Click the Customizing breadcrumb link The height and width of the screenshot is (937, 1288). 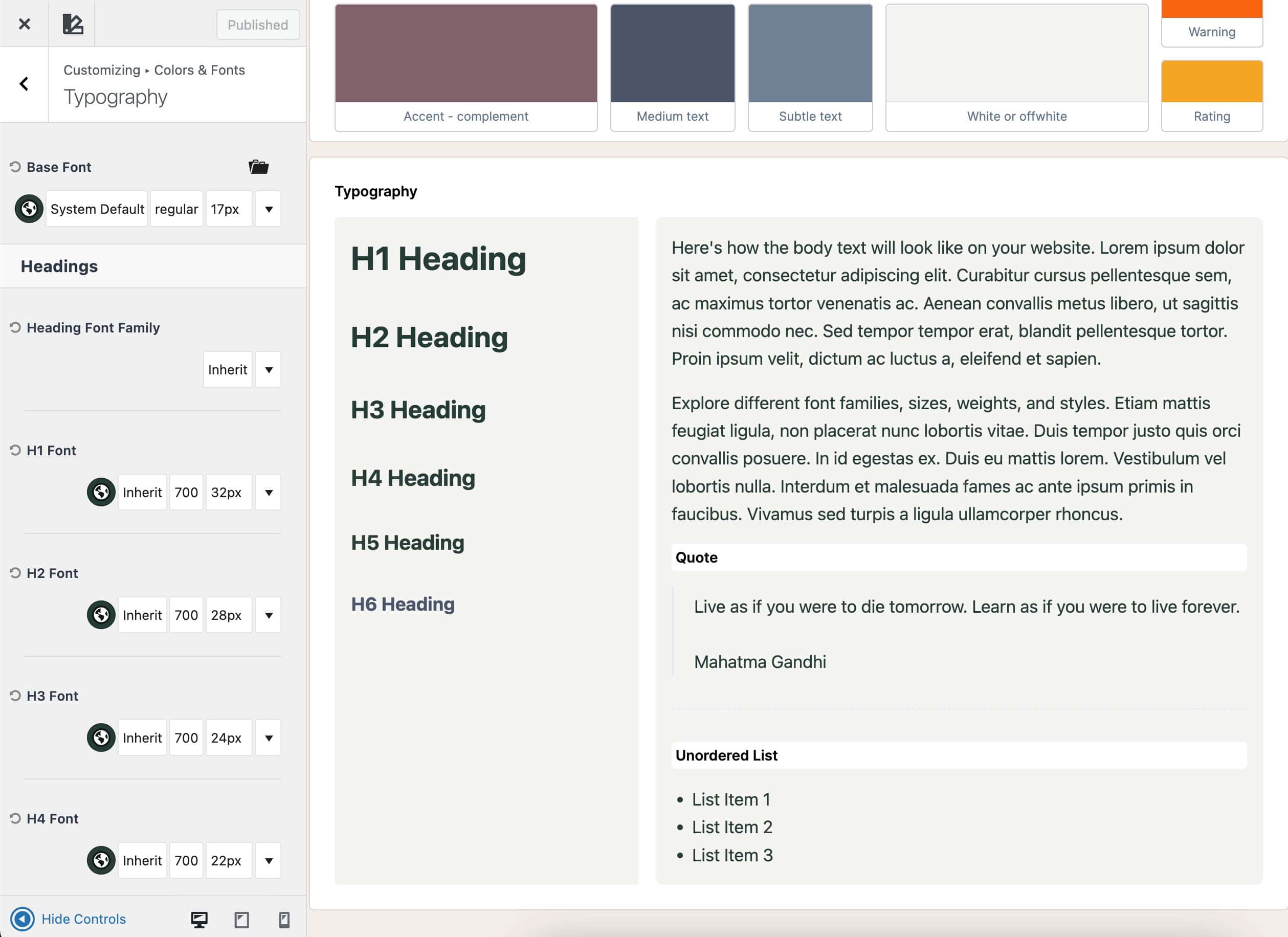pos(101,69)
